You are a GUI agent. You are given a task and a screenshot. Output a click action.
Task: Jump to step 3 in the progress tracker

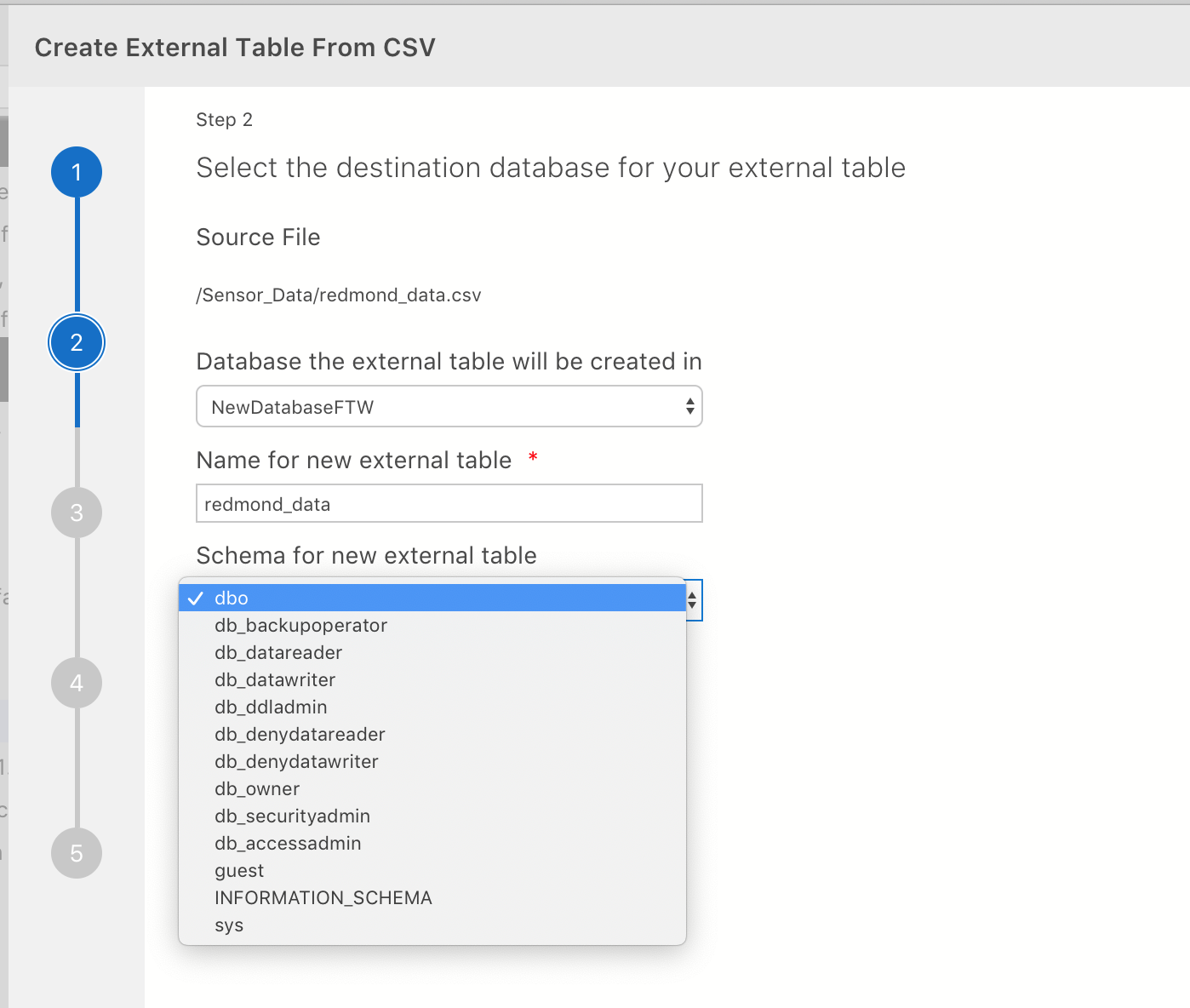coord(77,513)
